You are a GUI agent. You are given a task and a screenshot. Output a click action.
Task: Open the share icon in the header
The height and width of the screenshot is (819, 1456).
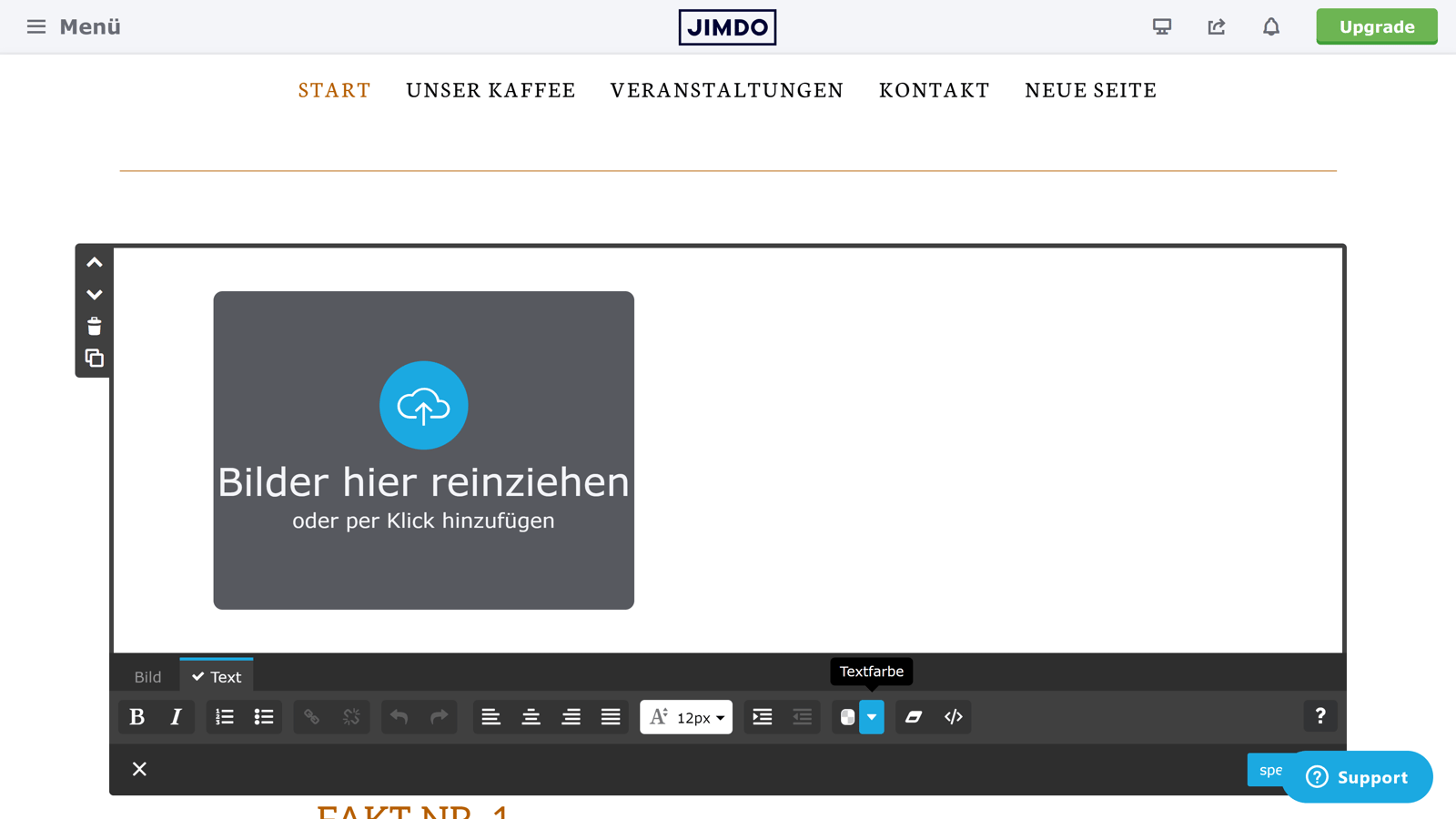tap(1217, 26)
